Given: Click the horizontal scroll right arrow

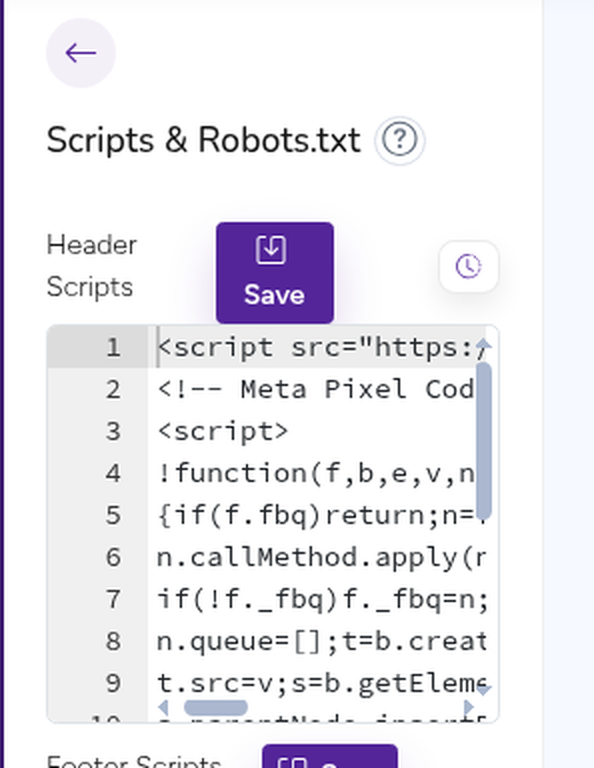Looking at the screenshot, I should [x=469, y=707].
